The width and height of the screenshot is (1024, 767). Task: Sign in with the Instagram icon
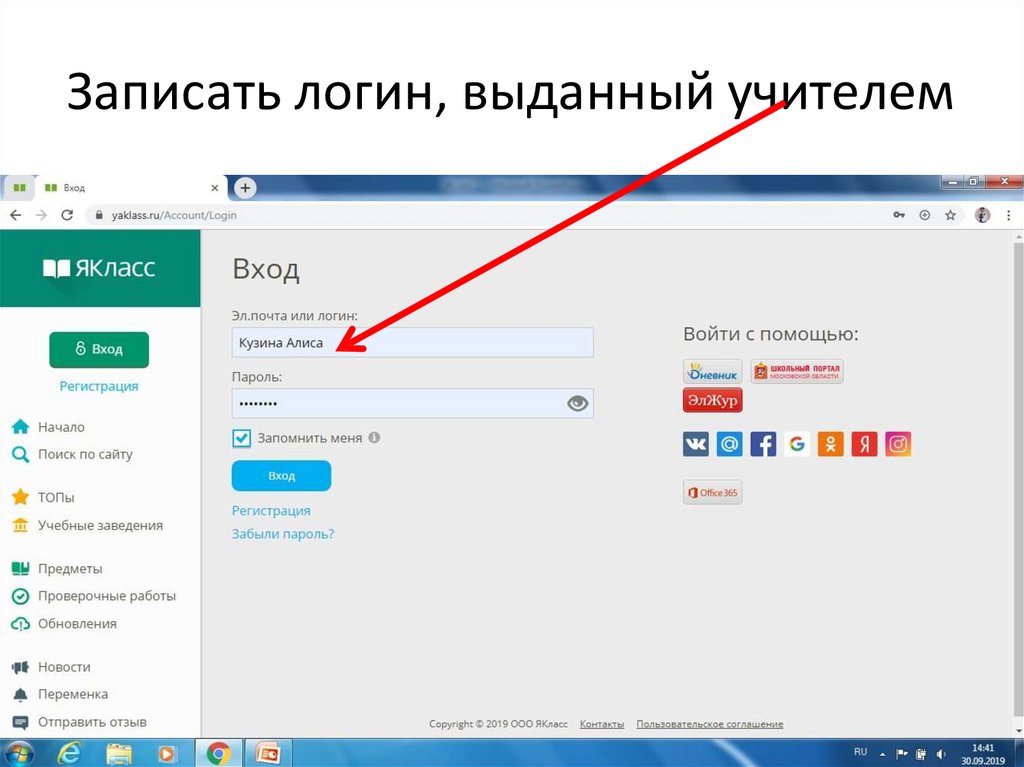[897, 443]
